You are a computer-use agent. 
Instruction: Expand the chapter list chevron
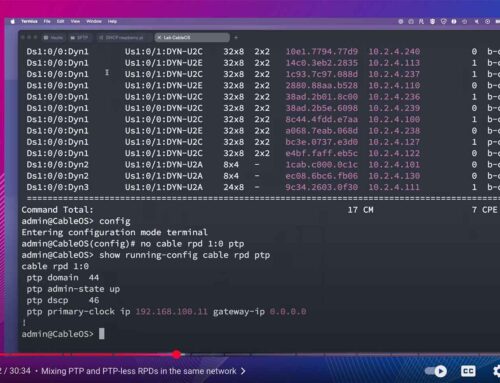click(x=243, y=371)
